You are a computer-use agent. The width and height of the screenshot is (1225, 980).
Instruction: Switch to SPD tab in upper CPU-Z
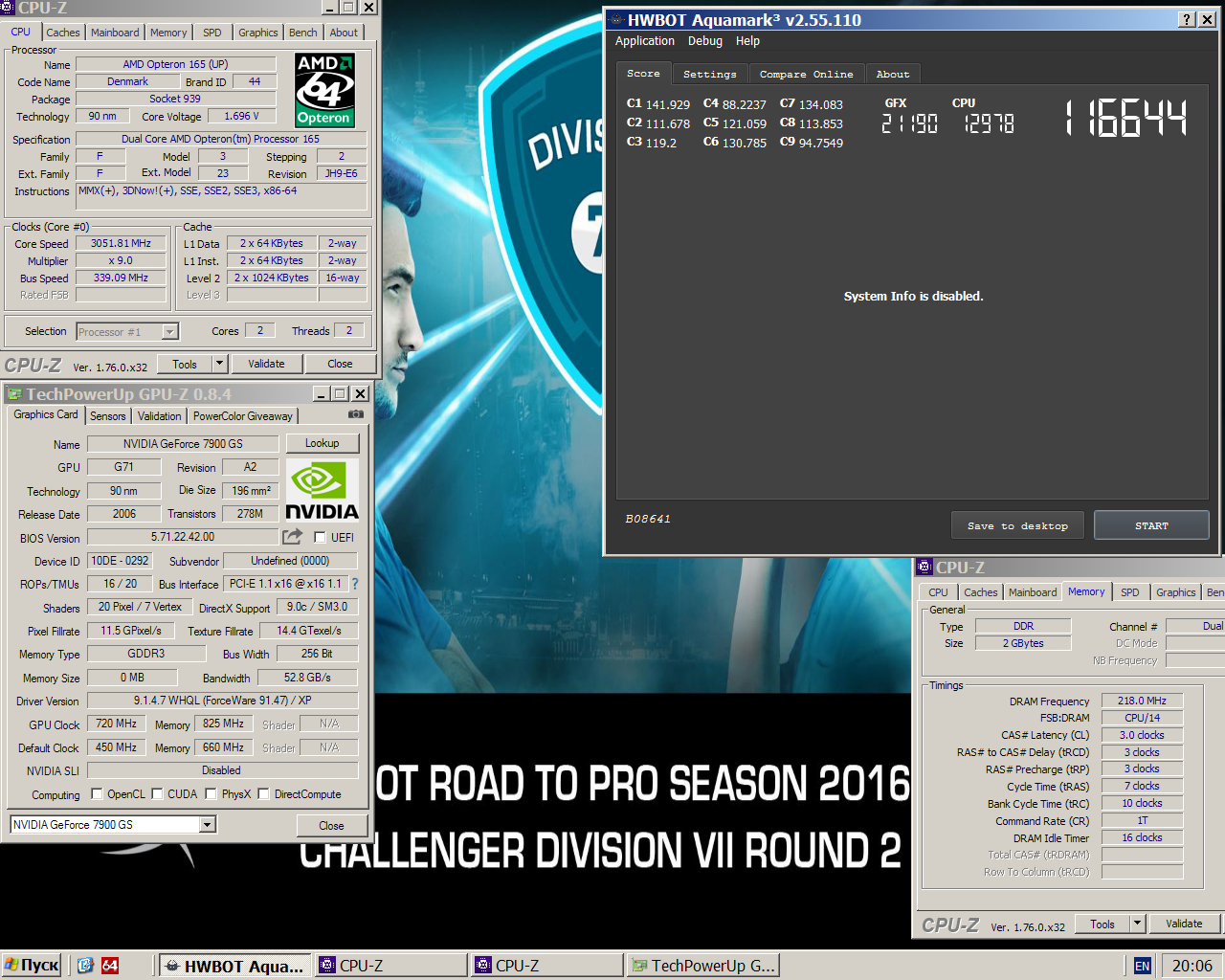pyautogui.click(x=212, y=33)
